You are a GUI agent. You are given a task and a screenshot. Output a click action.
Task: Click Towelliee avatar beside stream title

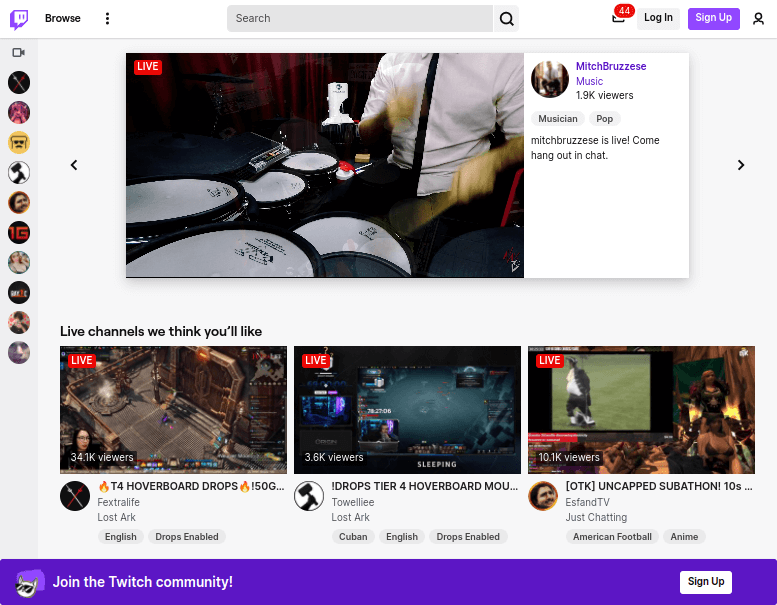click(x=309, y=496)
